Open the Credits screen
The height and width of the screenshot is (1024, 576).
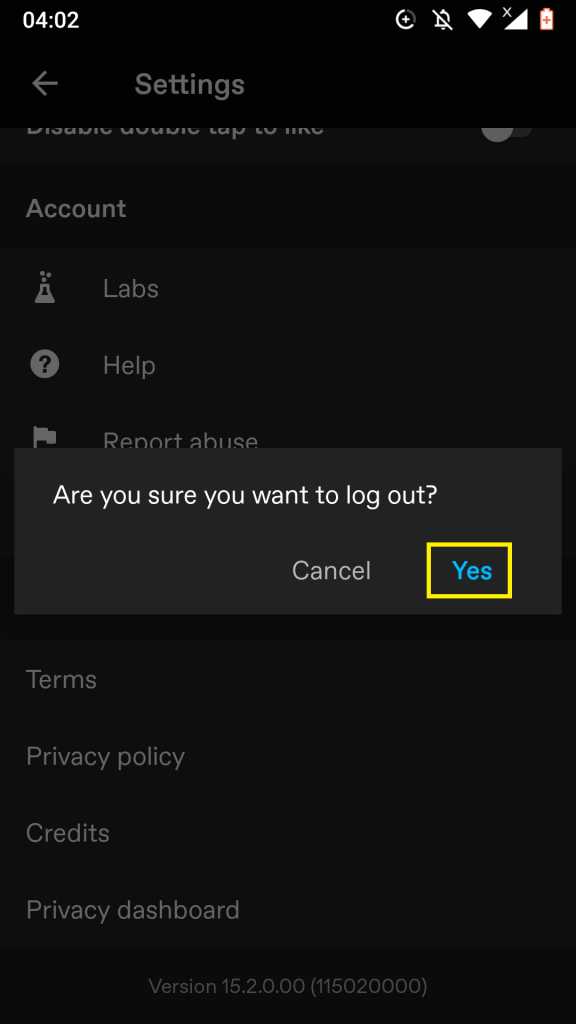(x=67, y=832)
